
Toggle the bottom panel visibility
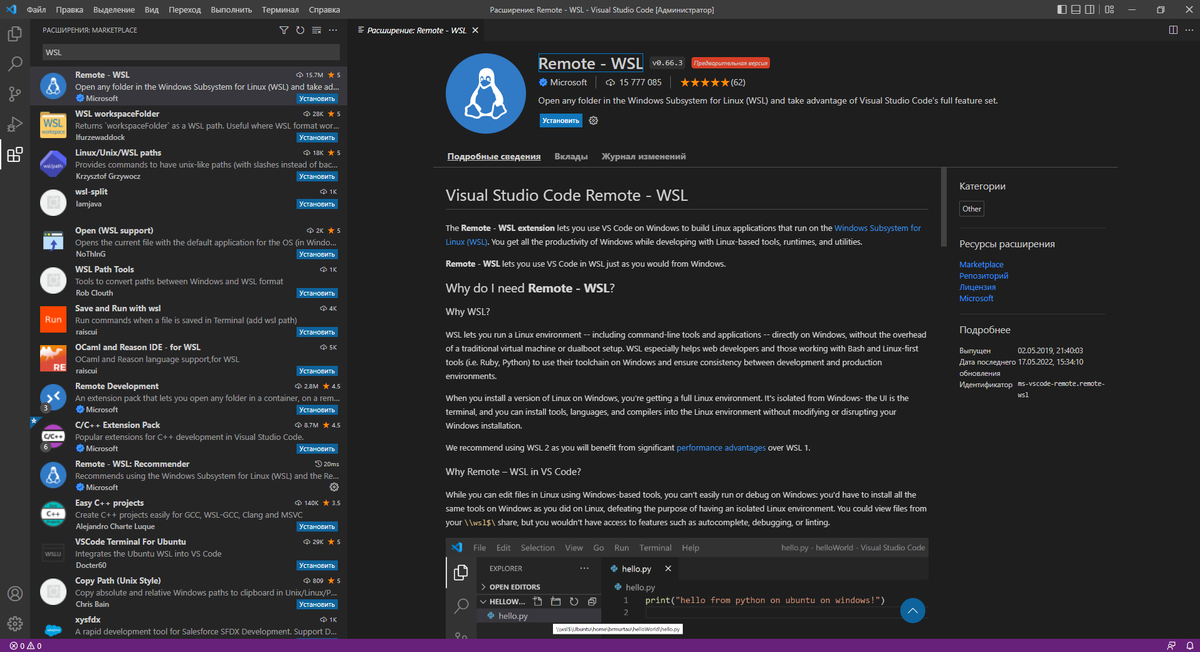[1076, 9]
